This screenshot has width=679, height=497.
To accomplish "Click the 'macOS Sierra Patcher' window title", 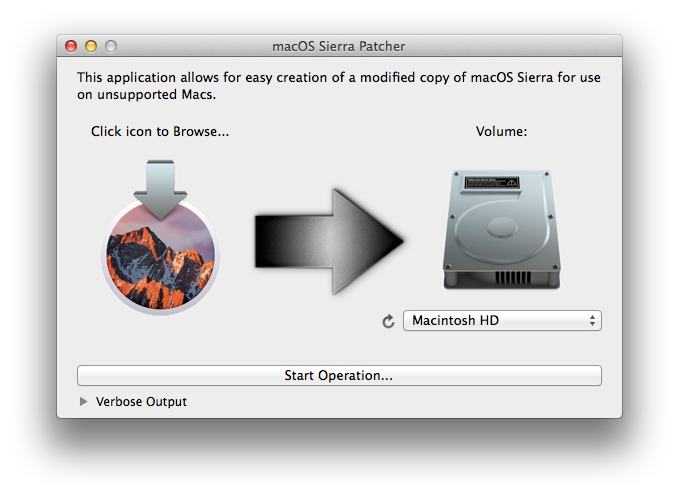I will (x=339, y=46).
